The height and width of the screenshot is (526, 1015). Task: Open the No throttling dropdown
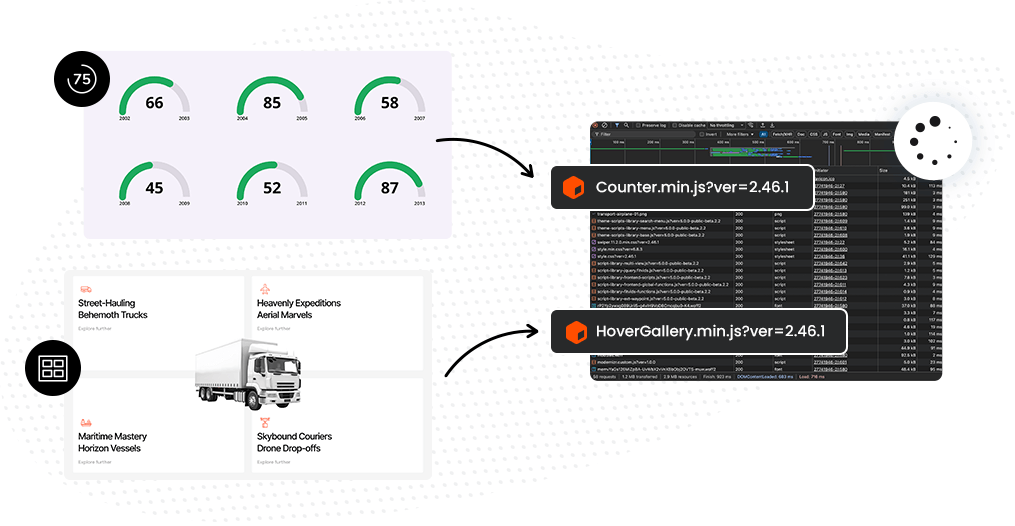[726, 125]
